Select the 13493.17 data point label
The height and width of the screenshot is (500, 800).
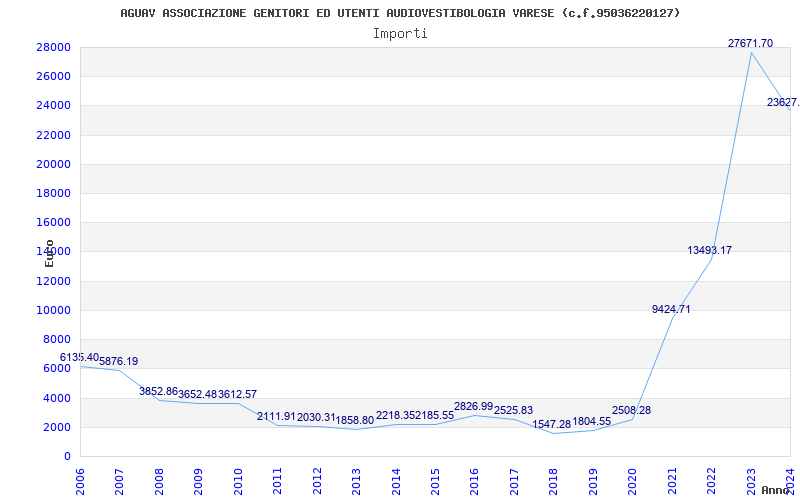[x=710, y=250]
